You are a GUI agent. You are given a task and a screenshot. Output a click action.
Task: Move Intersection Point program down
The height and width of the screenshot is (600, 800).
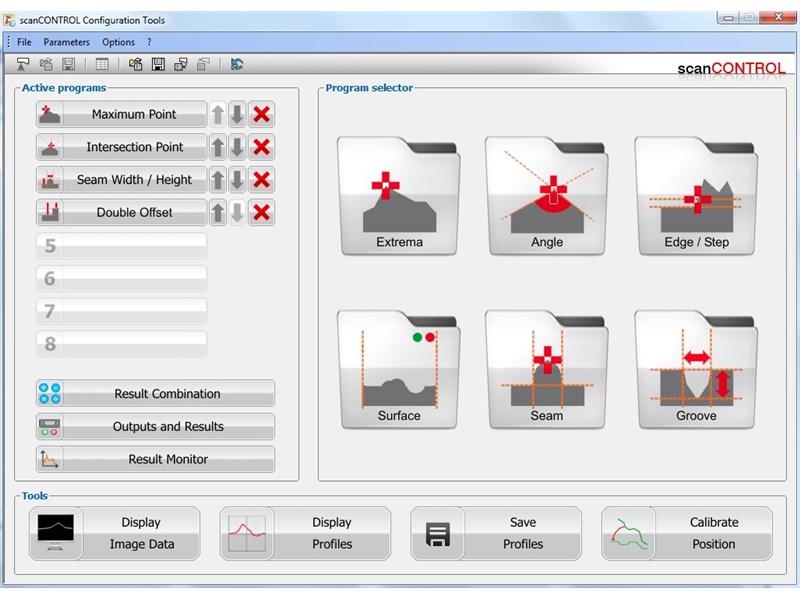(237, 147)
